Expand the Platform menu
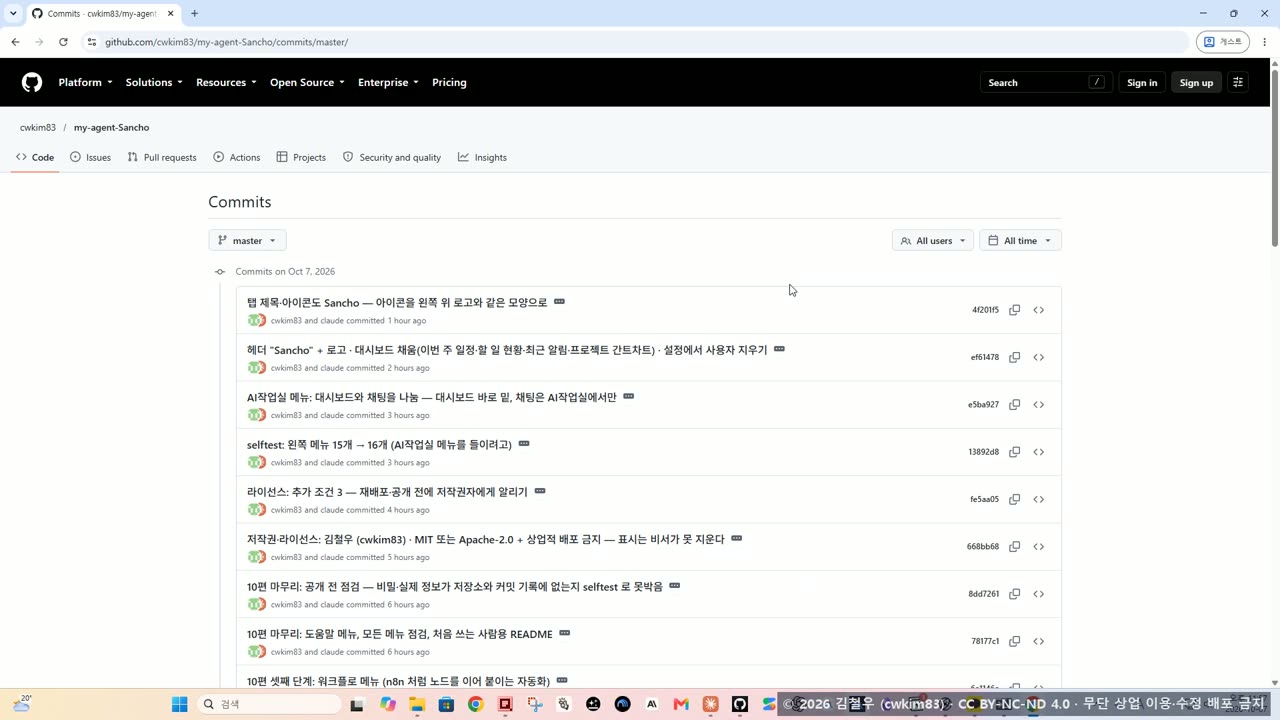The height and width of the screenshot is (720, 1280). tap(85, 82)
